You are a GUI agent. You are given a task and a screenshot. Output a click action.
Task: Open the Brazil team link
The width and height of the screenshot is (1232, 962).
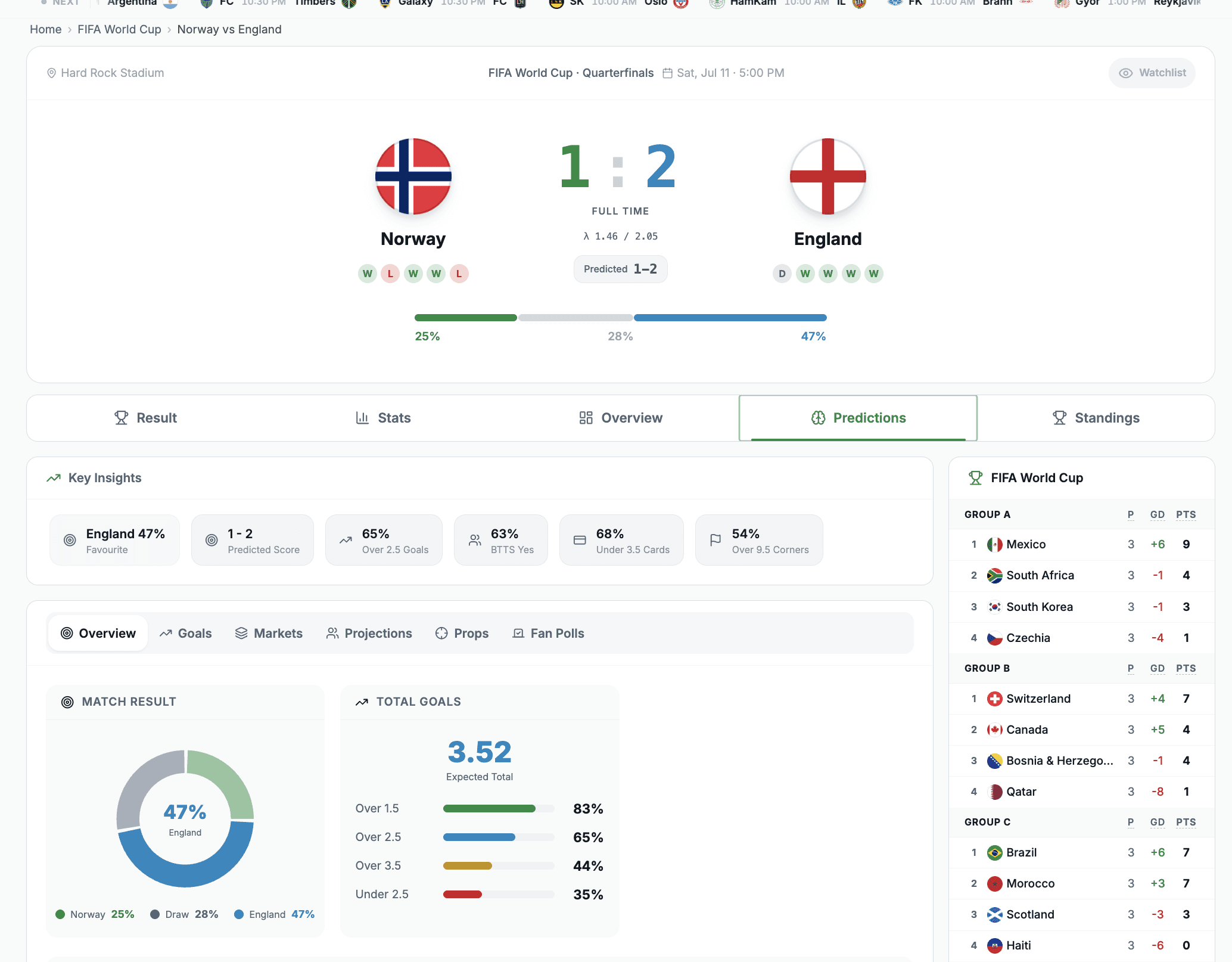pos(1022,852)
